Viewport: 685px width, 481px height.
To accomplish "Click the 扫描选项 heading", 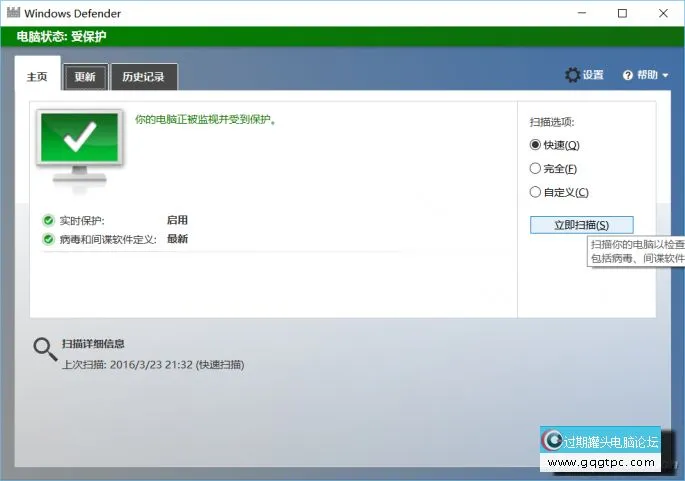I will click(552, 122).
